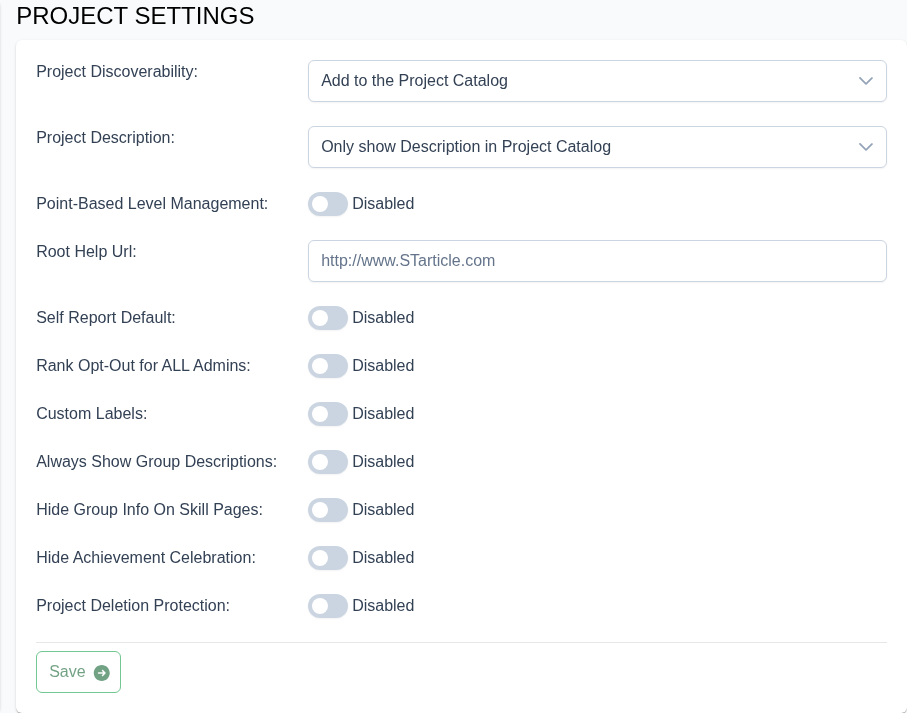Click the Always Show Group Descriptions label
Screen dimensions: 907x713
[157, 461]
